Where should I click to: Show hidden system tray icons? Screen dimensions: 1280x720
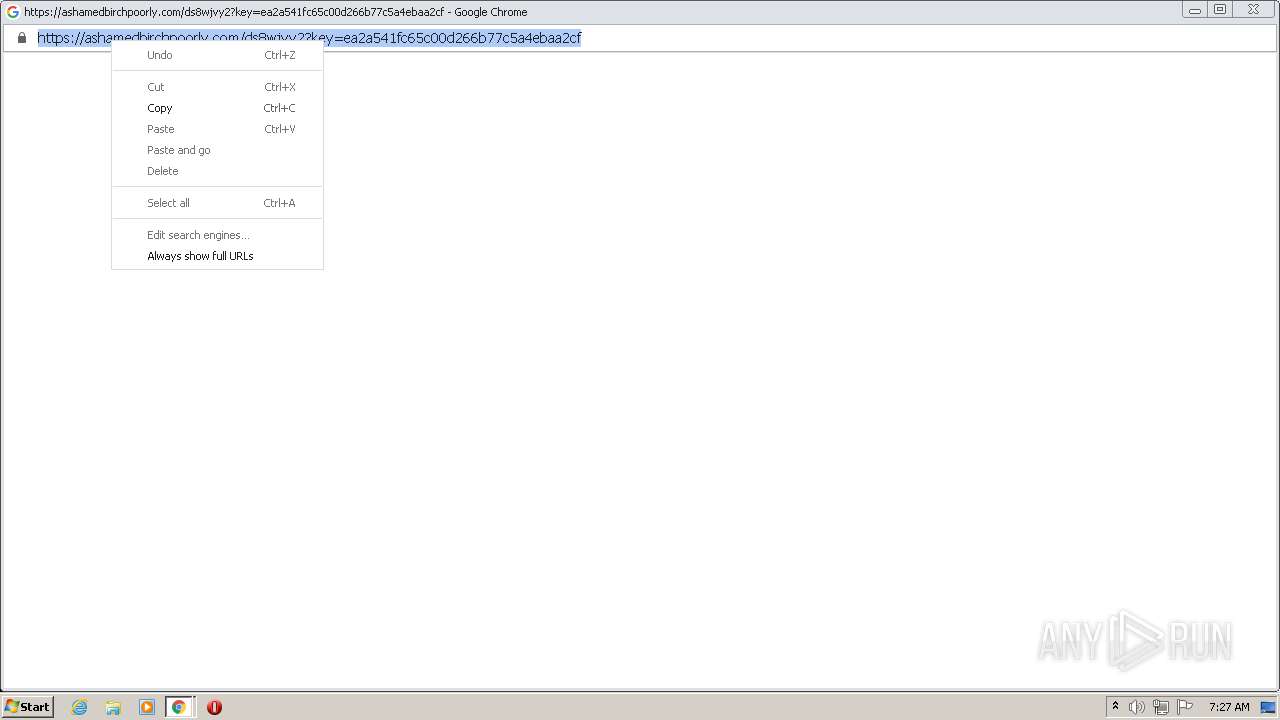tap(1116, 707)
